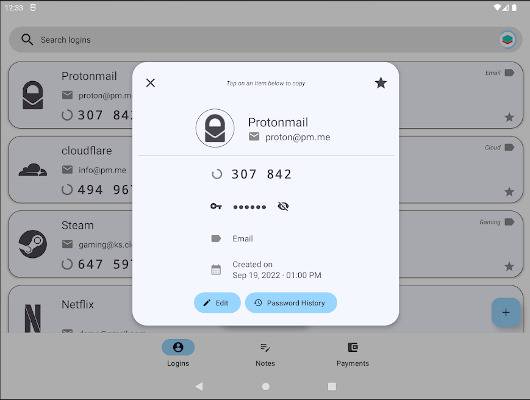Click the Email tag label in dialog
Screen dimensions: 530x400
point(243,239)
